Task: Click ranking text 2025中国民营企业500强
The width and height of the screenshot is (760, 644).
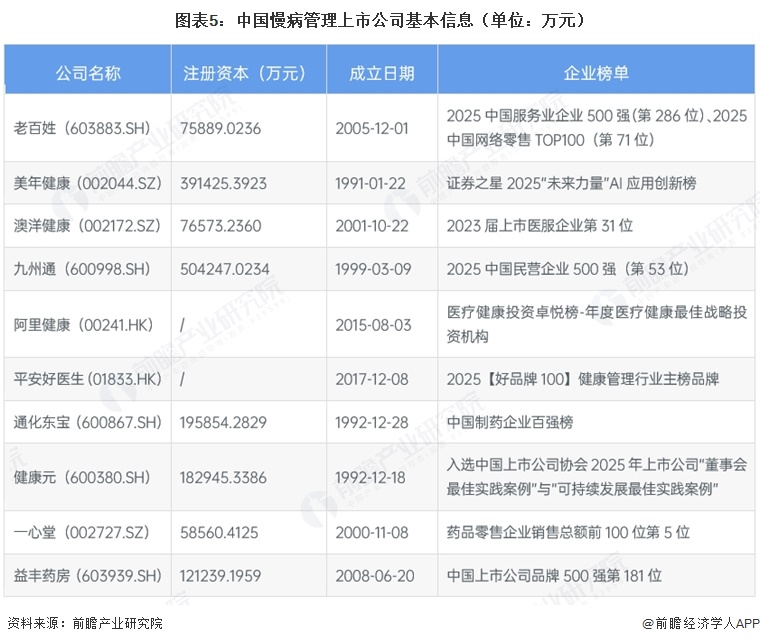Action: tap(531, 269)
